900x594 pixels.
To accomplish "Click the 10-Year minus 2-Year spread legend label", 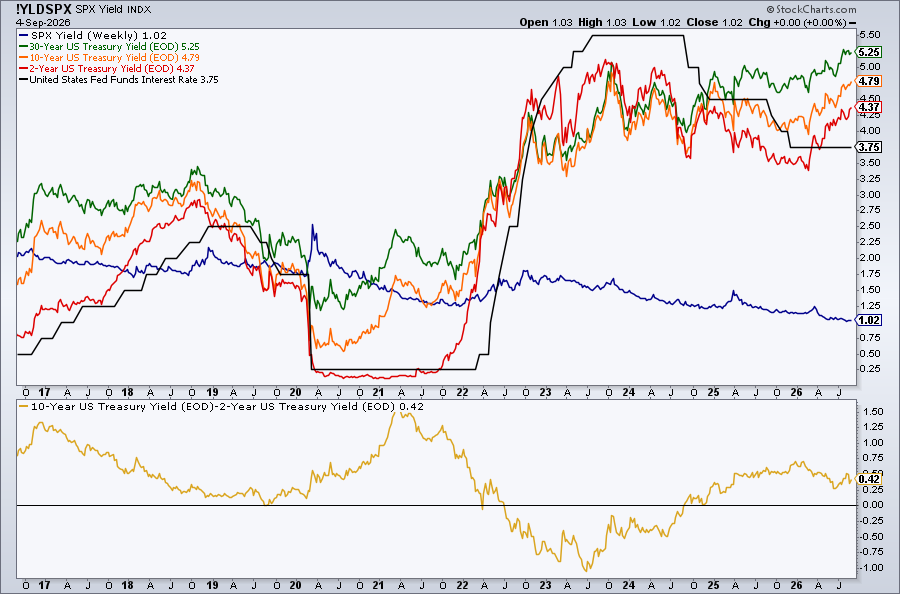I will click(x=221, y=407).
